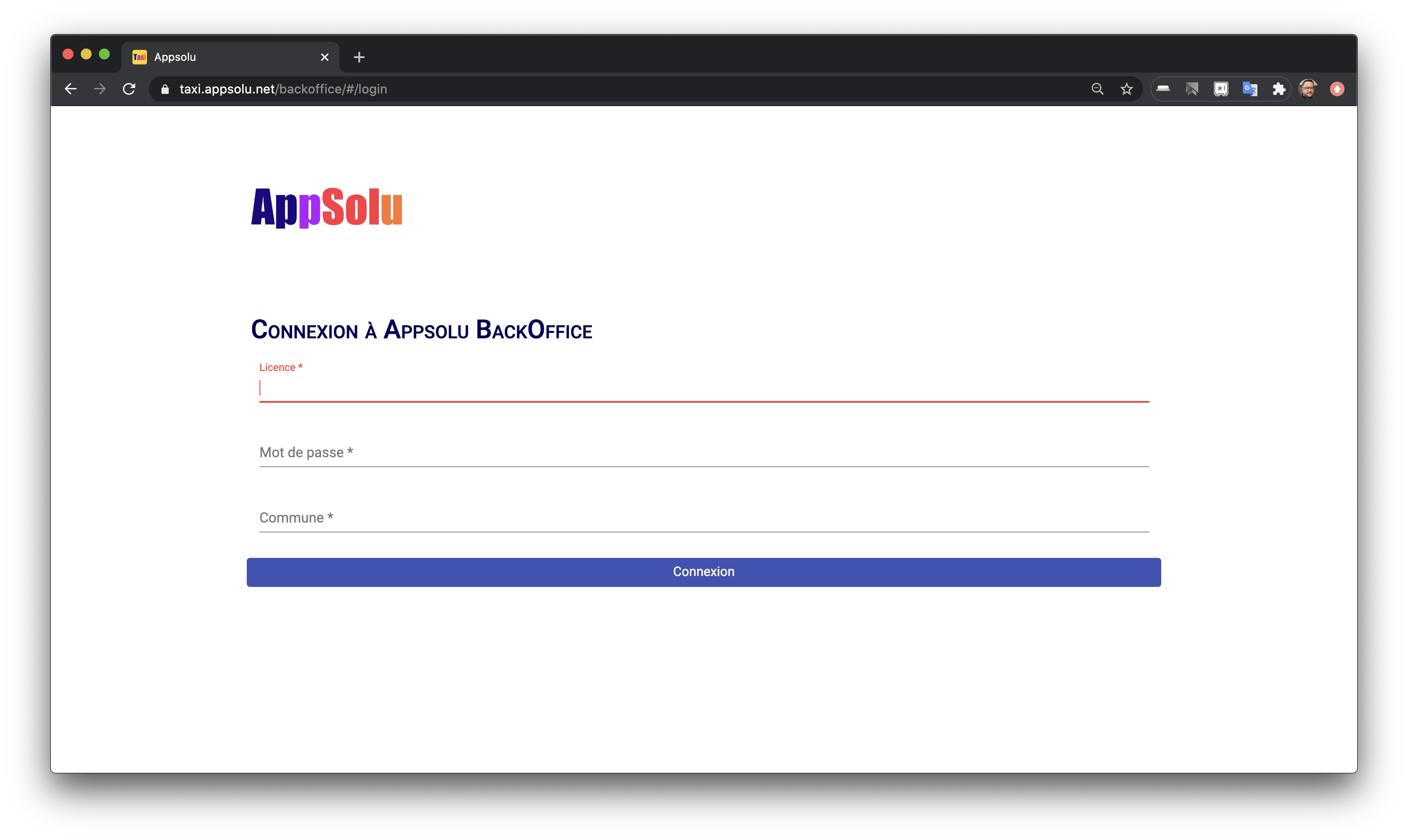Bookmark this page with the star
Image resolution: width=1408 pixels, height=840 pixels.
[x=1127, y=89]
